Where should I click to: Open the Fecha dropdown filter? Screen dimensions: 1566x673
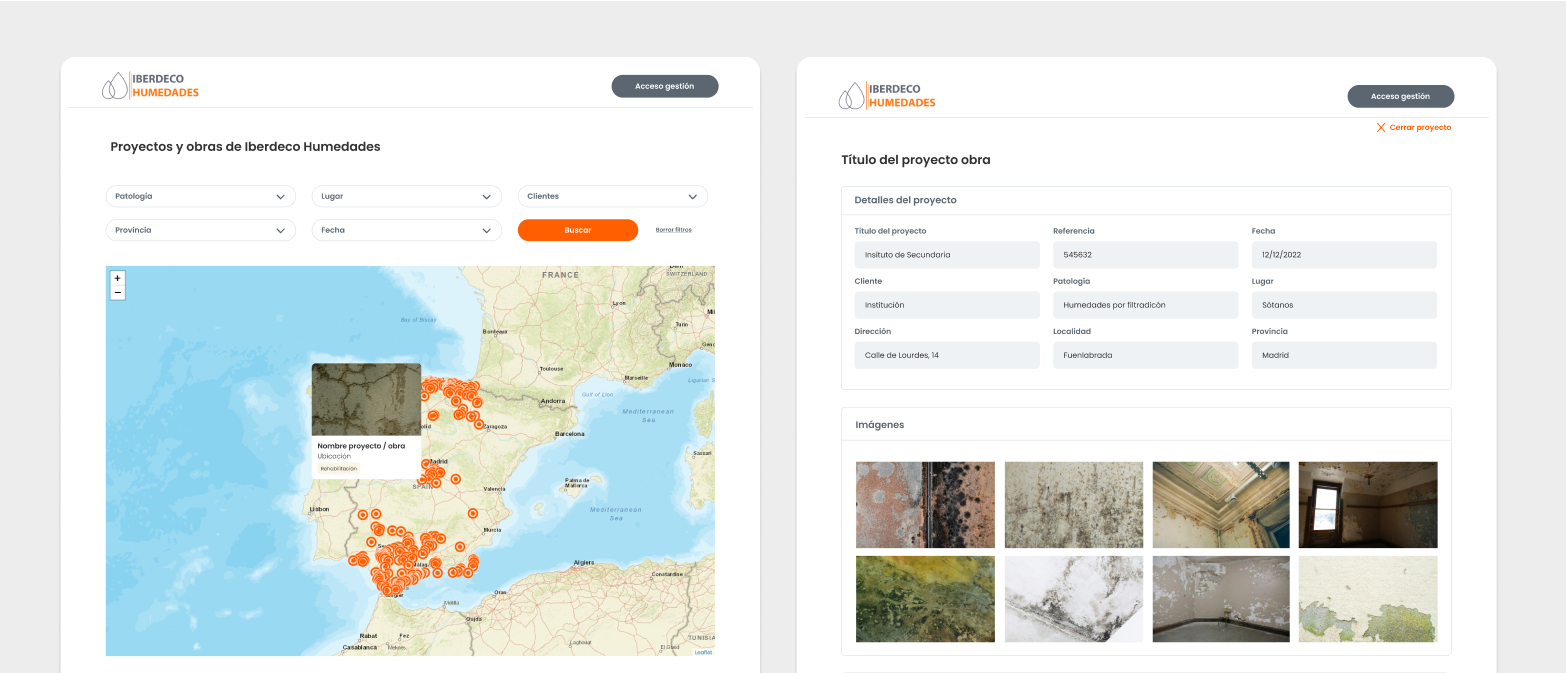tap(406, 230)
